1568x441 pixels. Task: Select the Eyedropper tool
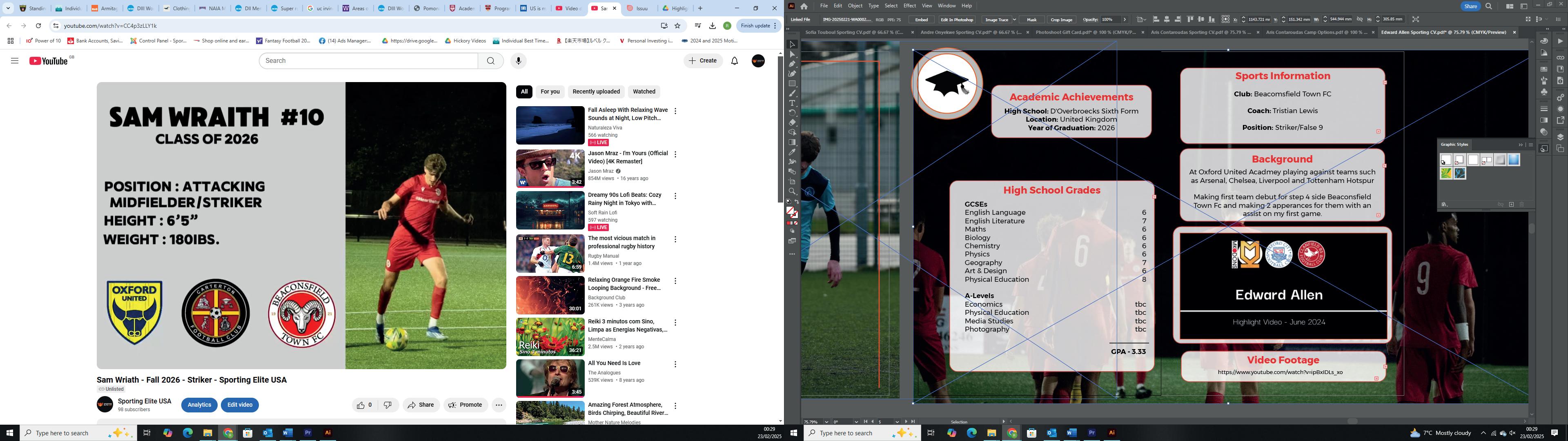coord(792,152)
